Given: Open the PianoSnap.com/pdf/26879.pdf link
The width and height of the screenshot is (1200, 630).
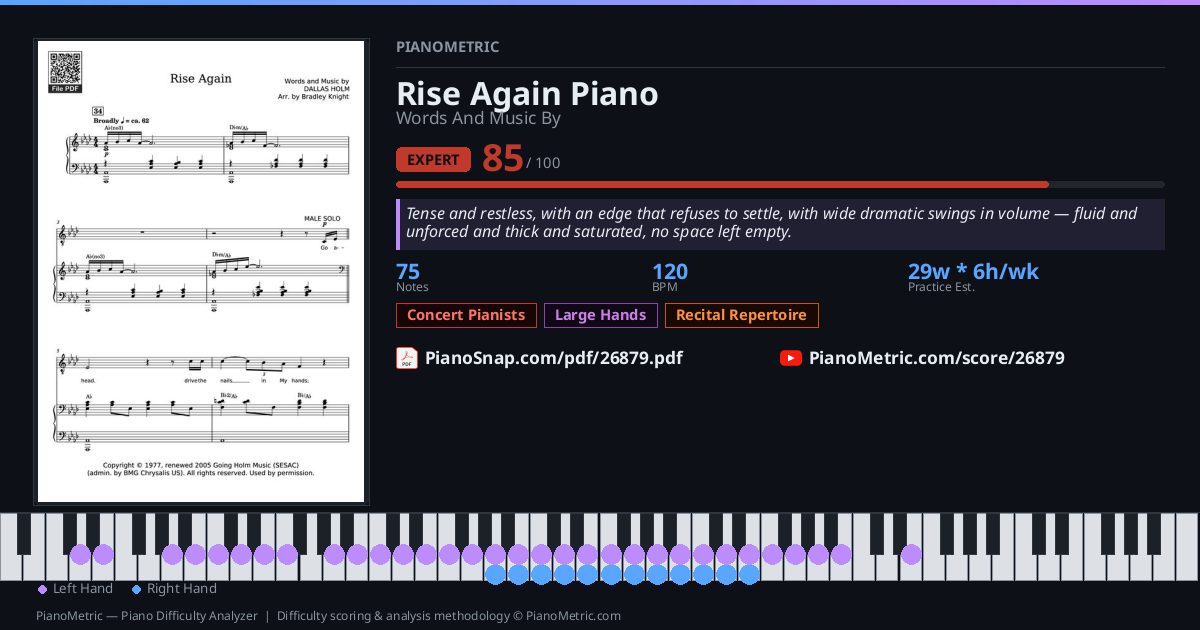Looking at the screenshot, I should point(554,358).
